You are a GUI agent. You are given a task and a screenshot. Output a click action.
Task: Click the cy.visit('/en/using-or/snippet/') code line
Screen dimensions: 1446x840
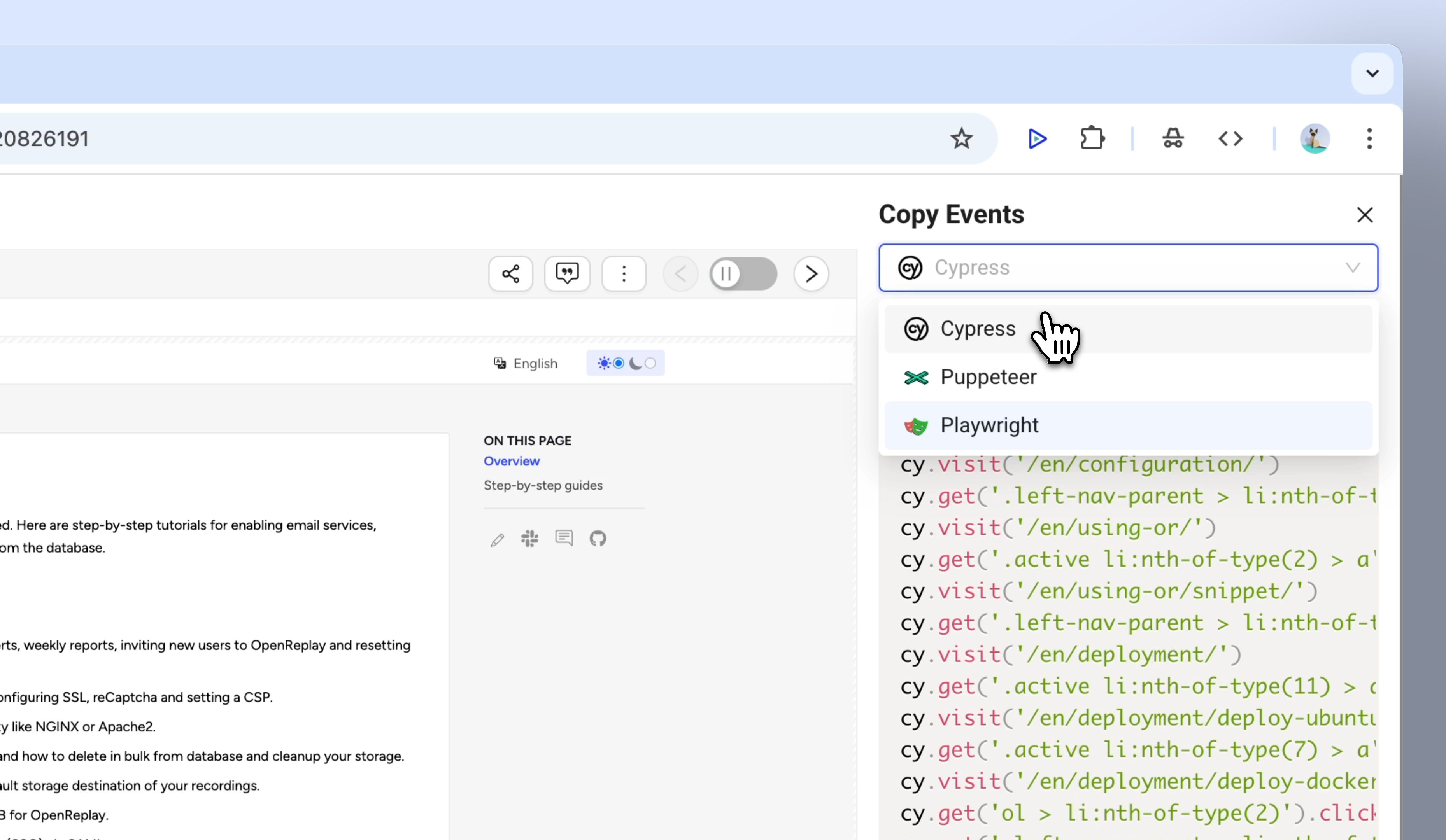click(x=1109, y=591)
